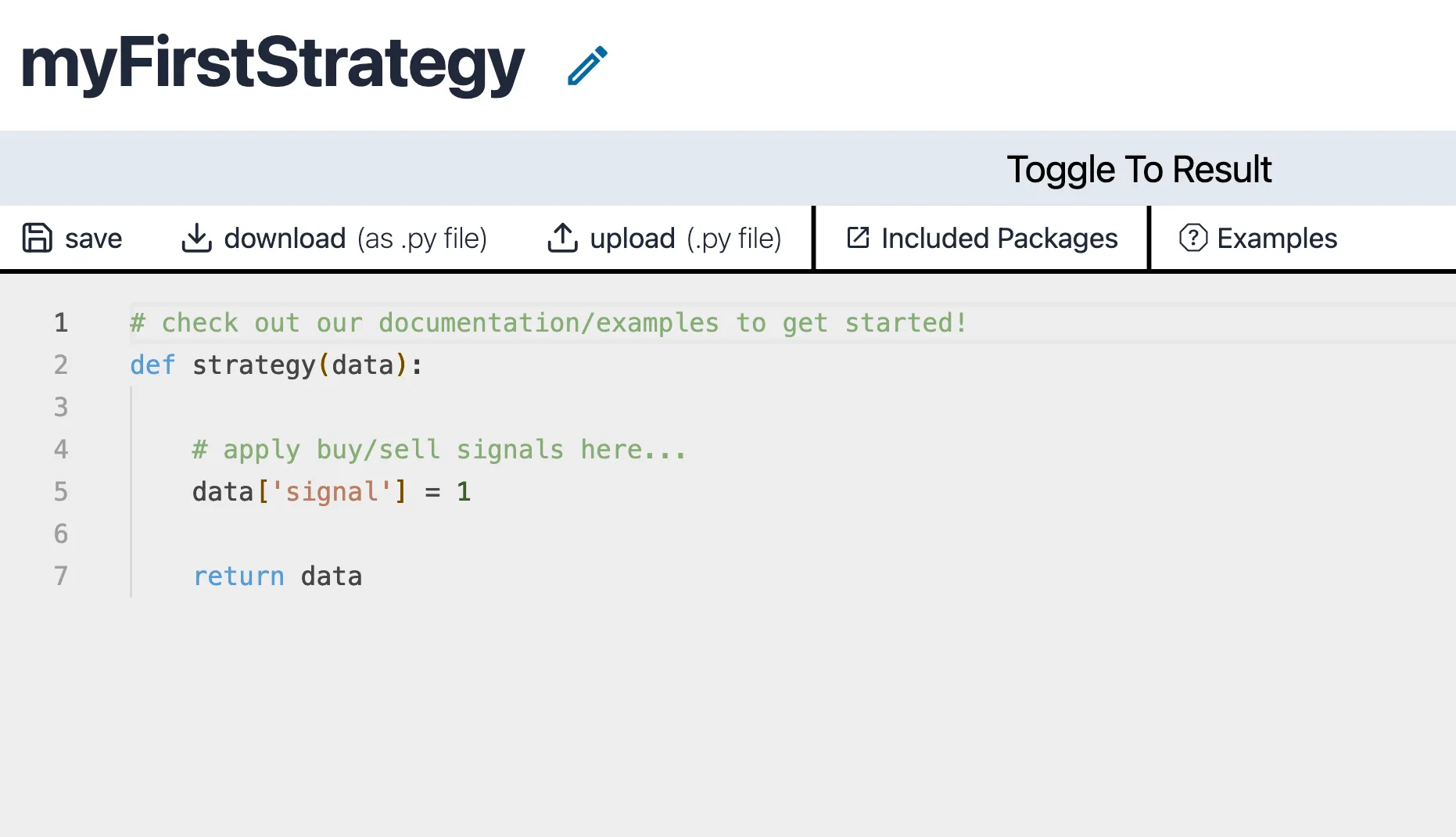The width and height of the screenshot is (1456, 837).
Task: Click line number 5 in the editor
Action: pyautogui.click(x=60, y=491)
